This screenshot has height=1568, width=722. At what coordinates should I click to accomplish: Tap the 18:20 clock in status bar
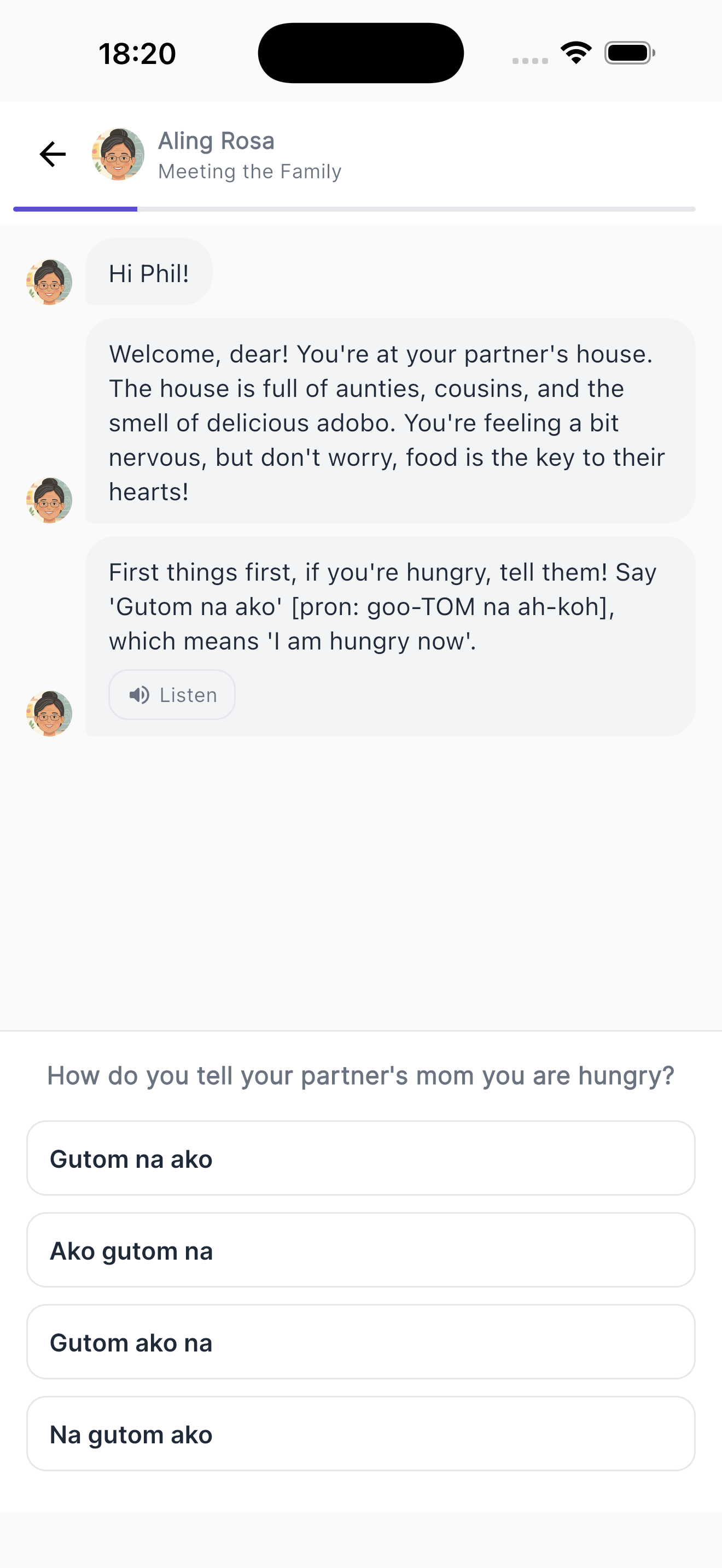tap(138, 54)
